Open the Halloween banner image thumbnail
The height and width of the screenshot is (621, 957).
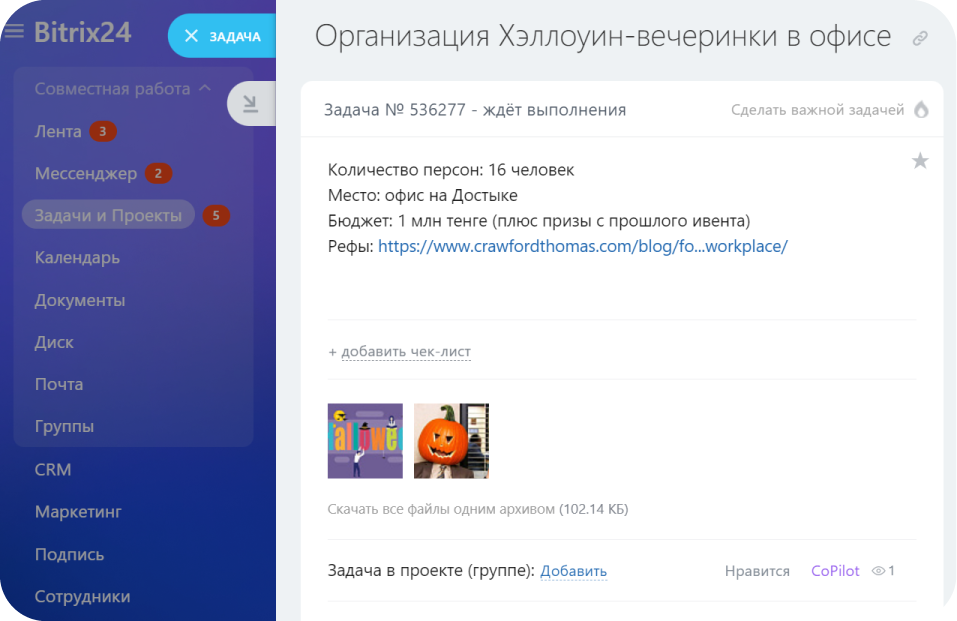[365, 441]
